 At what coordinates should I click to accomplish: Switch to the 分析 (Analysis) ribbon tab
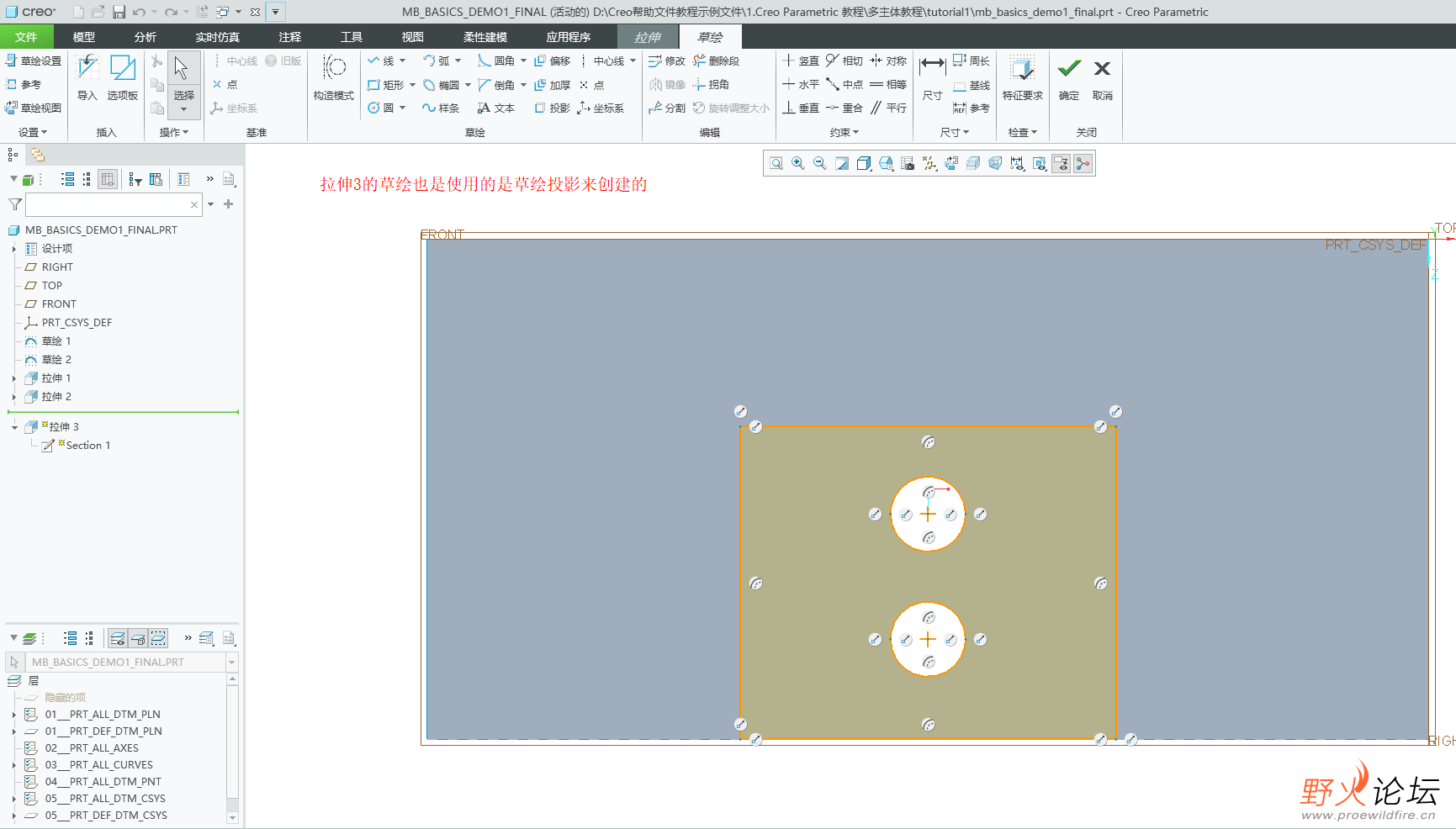click(x=146, y=37)
